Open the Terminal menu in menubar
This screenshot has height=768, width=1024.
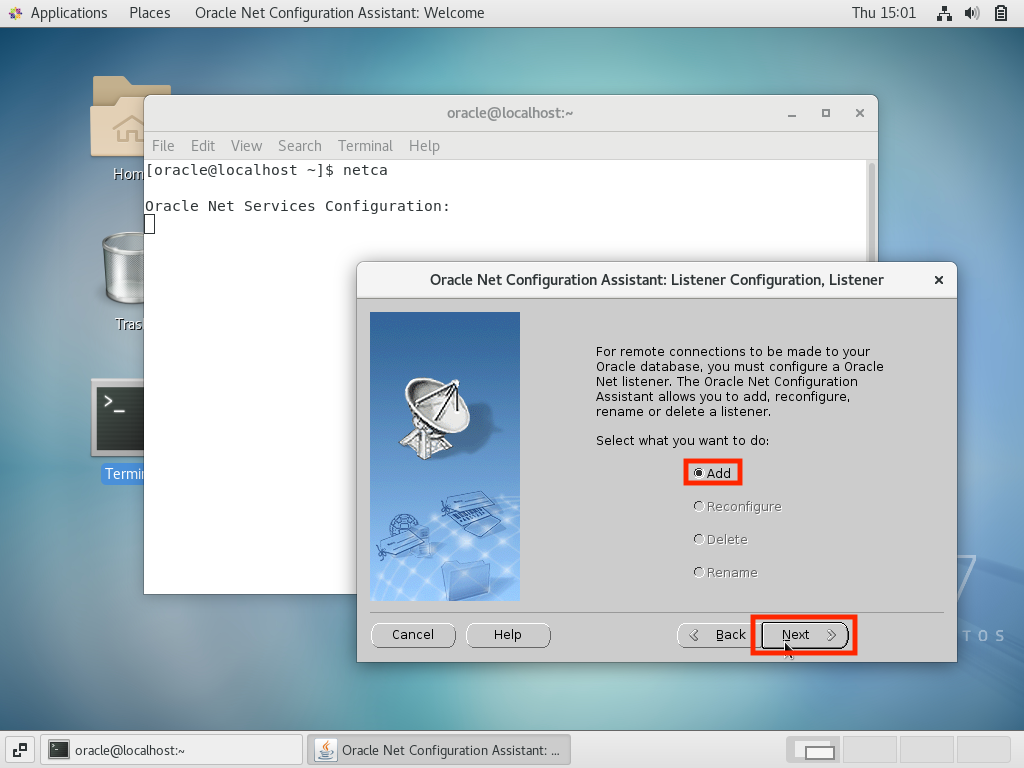coord(365,146)
